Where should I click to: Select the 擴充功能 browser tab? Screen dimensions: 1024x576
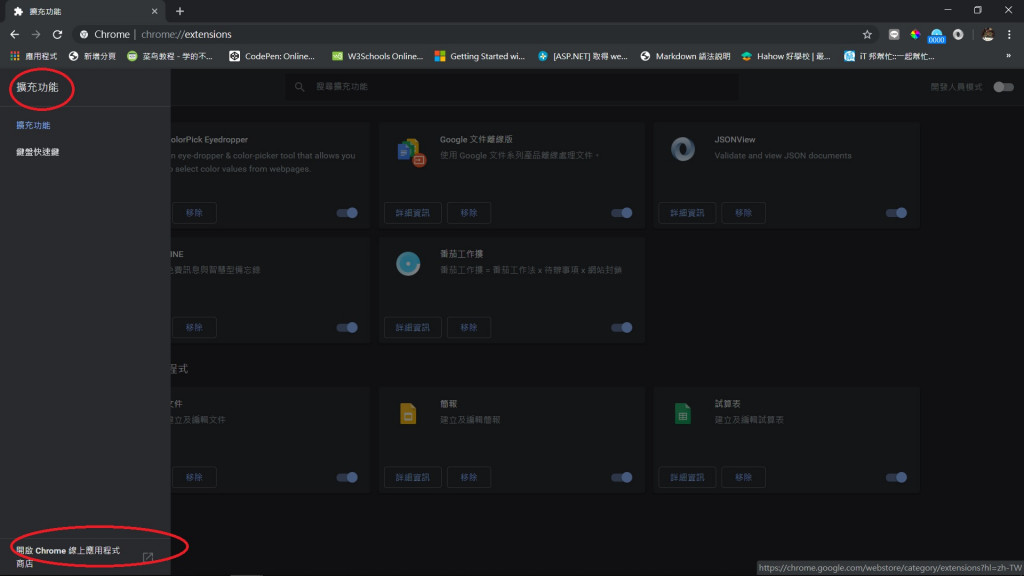(x=85, y=11)
